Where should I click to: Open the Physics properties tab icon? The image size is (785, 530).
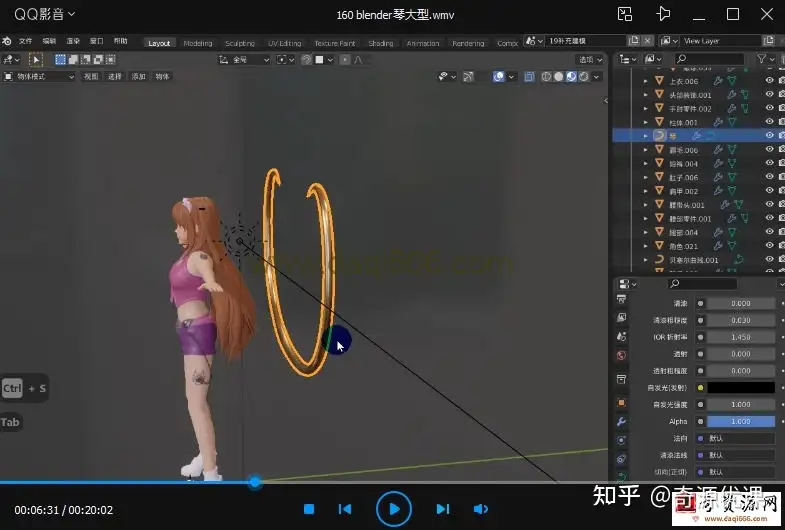621,440
